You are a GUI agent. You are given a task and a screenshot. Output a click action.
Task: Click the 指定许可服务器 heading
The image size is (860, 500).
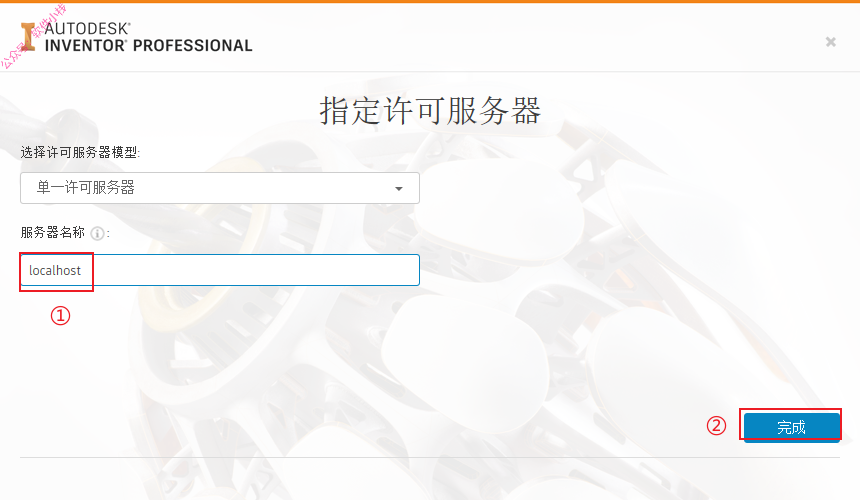[x=430, y=111]
